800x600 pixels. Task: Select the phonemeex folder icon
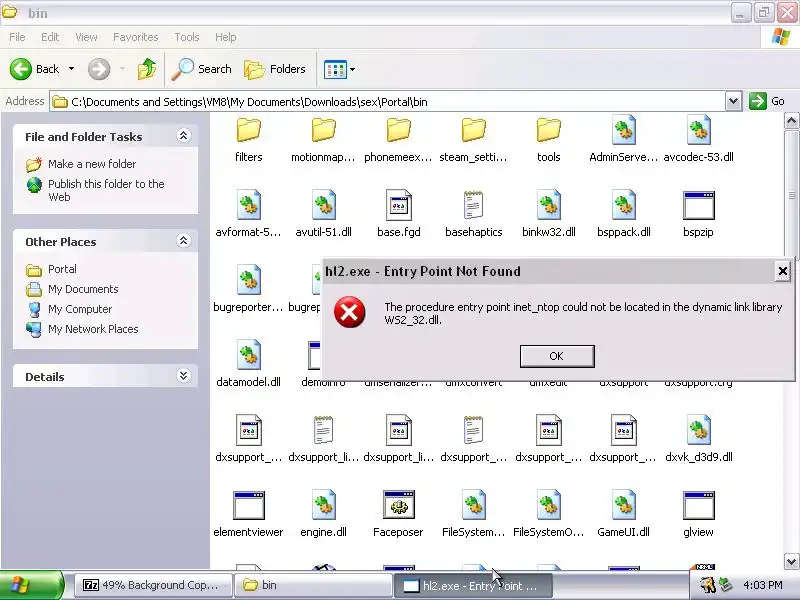(398, 130)
